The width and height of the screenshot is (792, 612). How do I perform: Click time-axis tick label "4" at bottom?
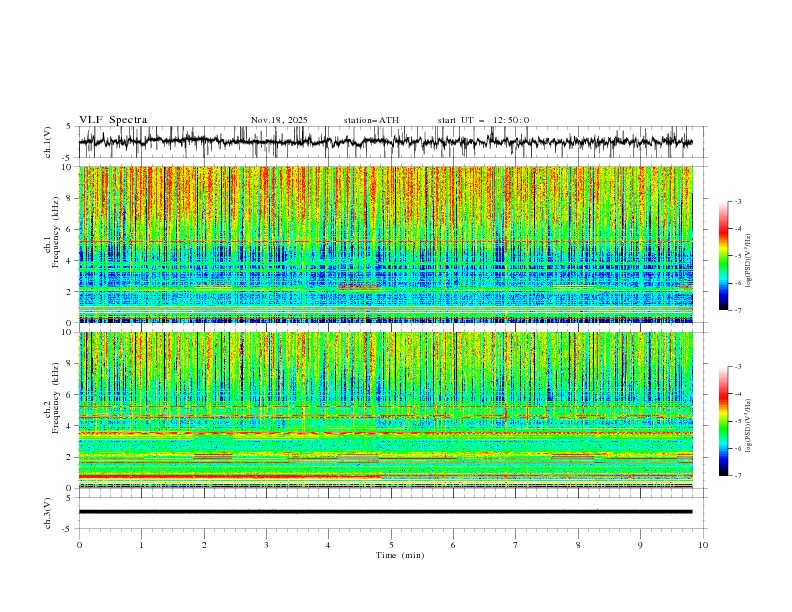pos(329,545)
